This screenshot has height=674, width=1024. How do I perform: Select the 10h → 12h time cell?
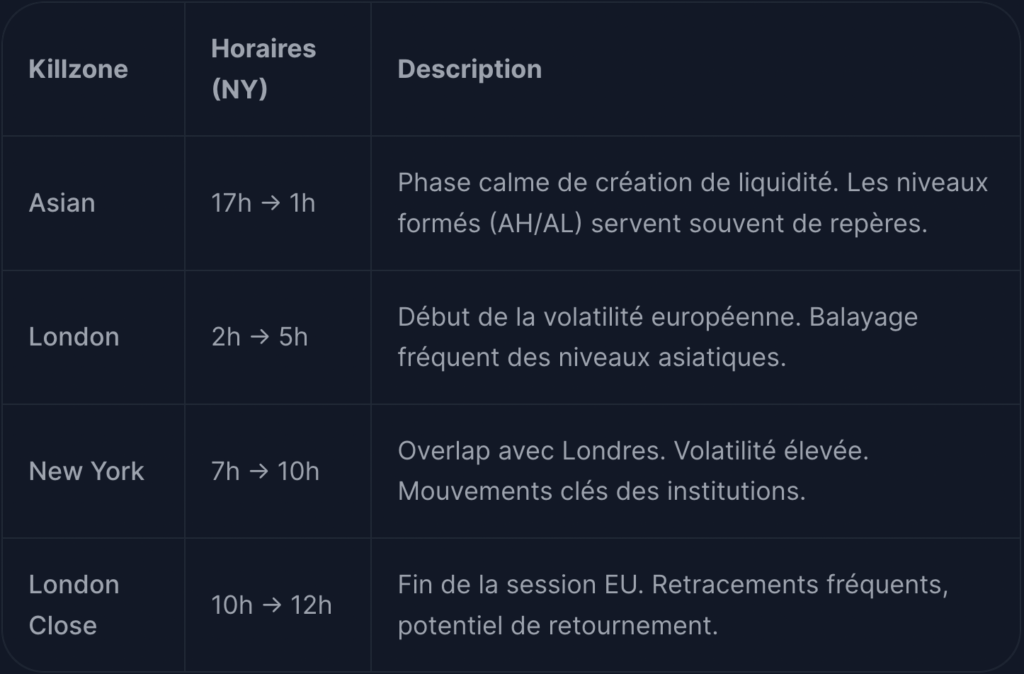[x=271, y=605]
